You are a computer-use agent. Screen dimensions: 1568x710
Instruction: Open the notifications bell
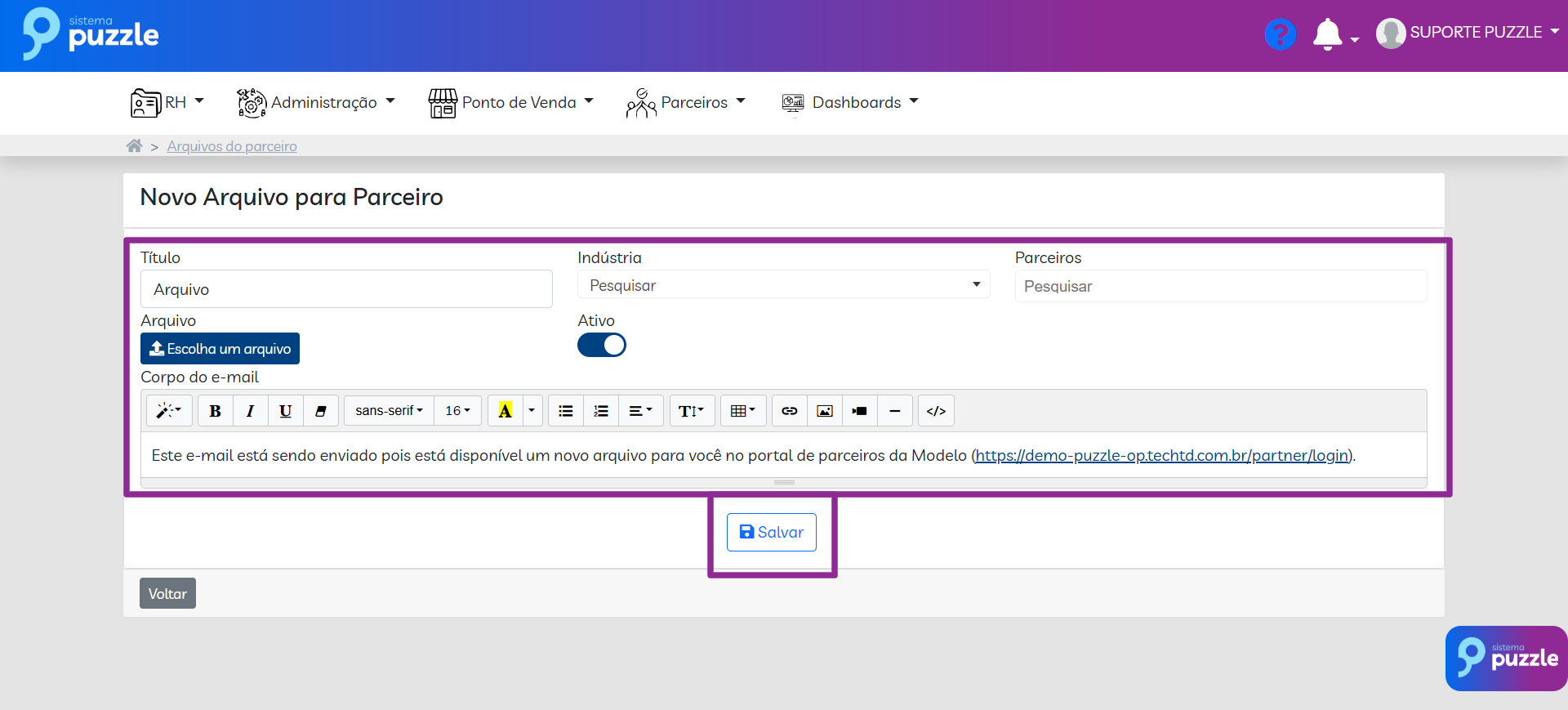coord(1327,34)
